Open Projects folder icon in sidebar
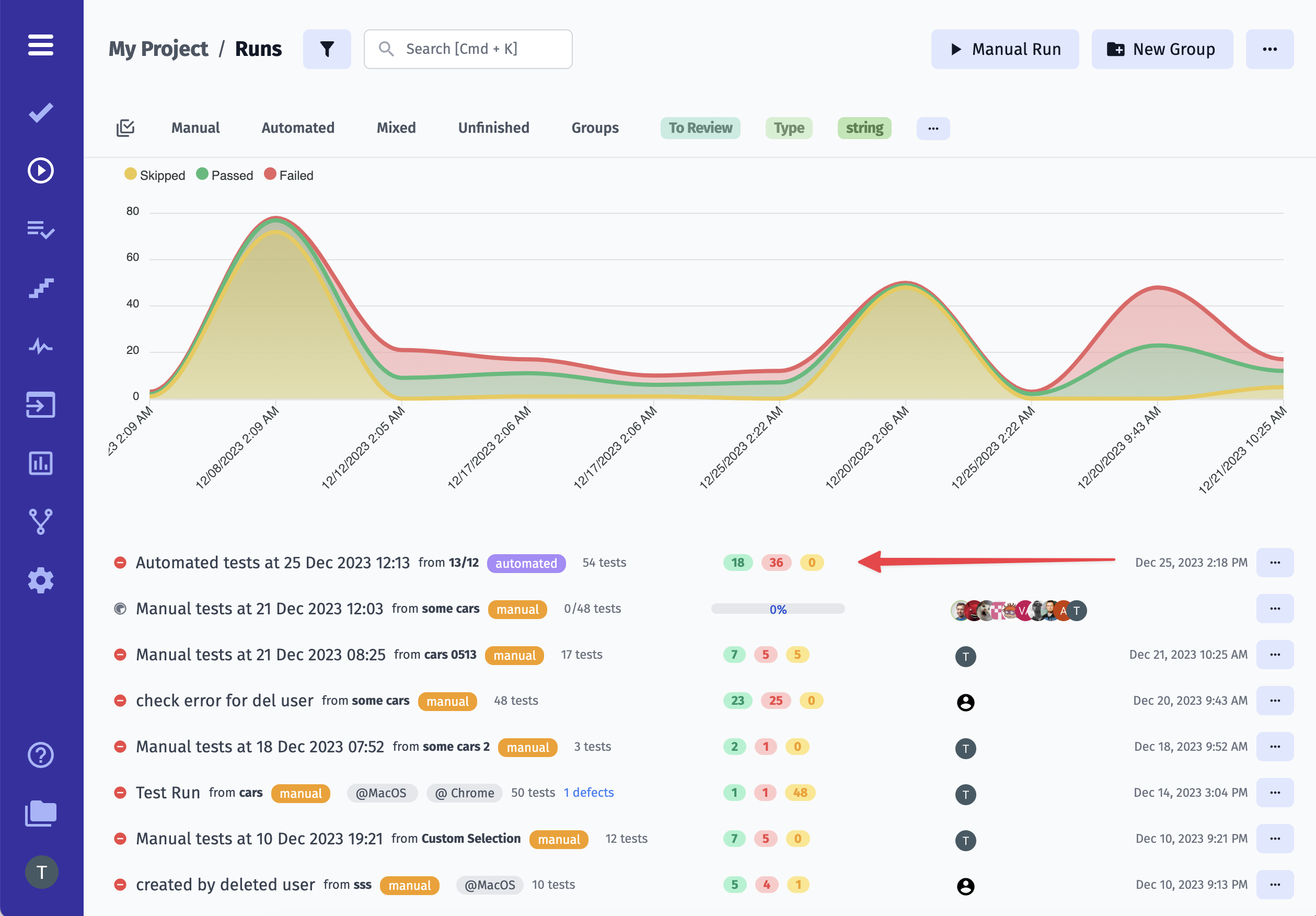1316x916 pixels. tap(41, 814)
